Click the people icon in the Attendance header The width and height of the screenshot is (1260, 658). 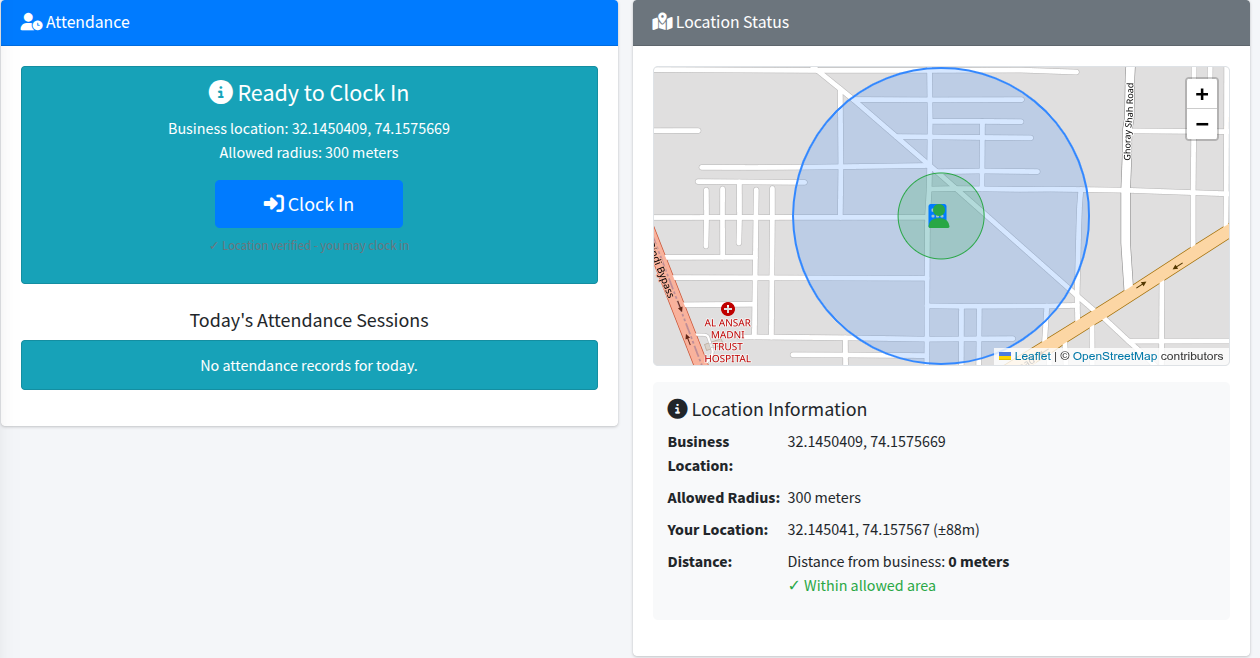[31, 21]
